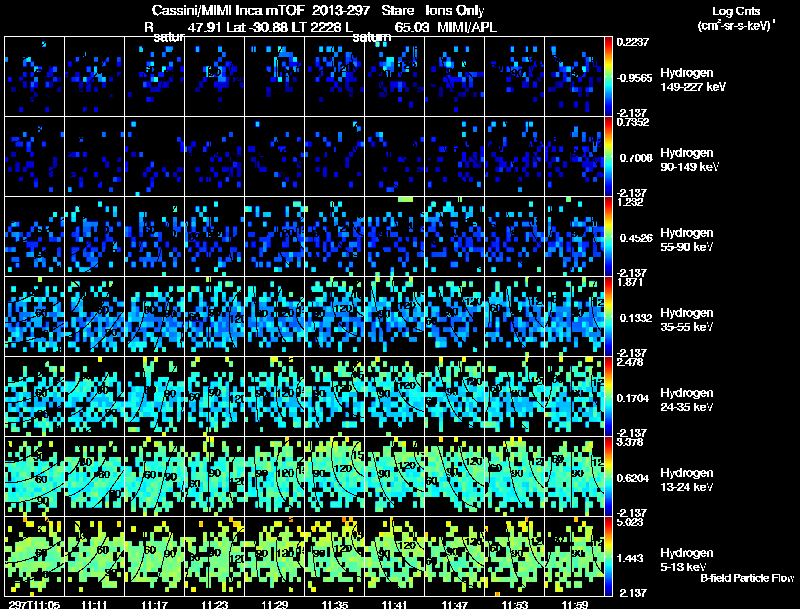Viewport: 800px width, 609px height.
Task: Click the colorbar value '0.7008'
Action: click(636, 158)
